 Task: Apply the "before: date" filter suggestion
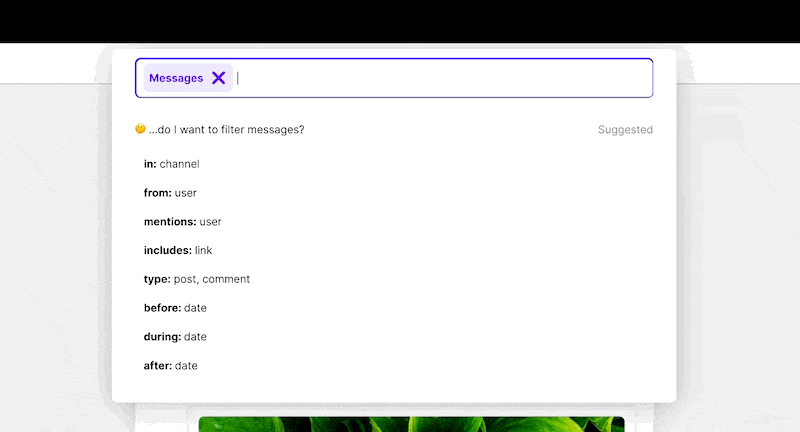point(175,308)
